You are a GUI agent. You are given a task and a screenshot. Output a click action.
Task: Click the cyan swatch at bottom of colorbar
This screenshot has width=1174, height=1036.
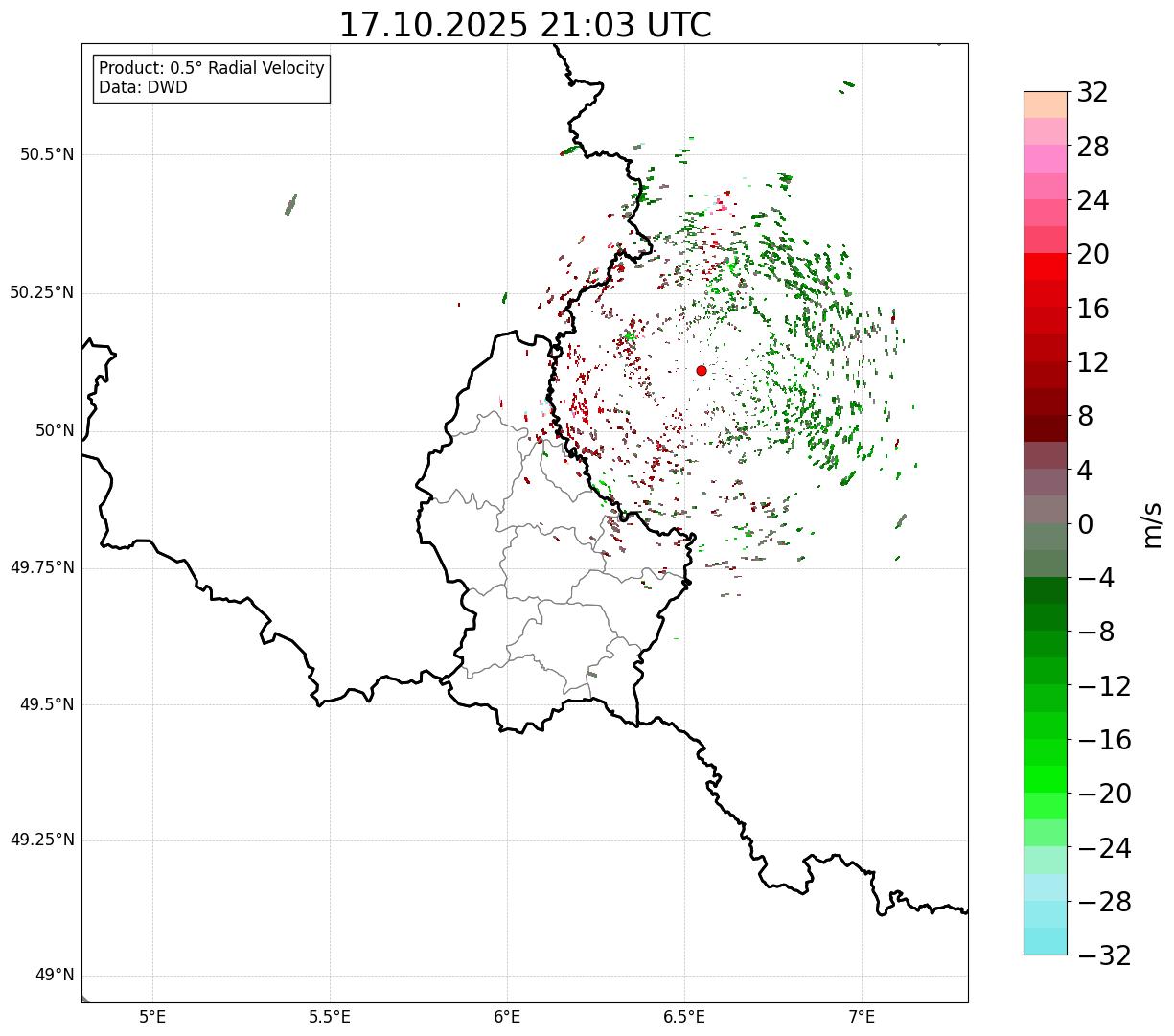(1046, 941)
